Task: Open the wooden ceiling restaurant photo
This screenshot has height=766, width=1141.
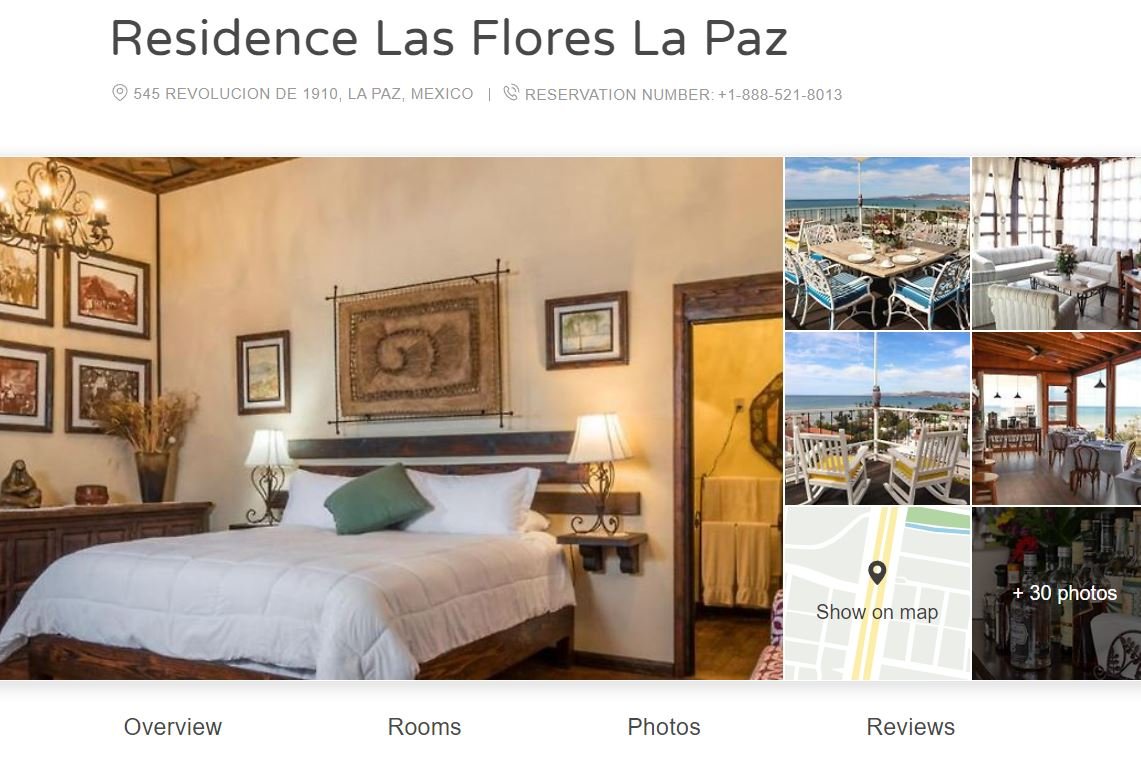Action: (1057, 419)
